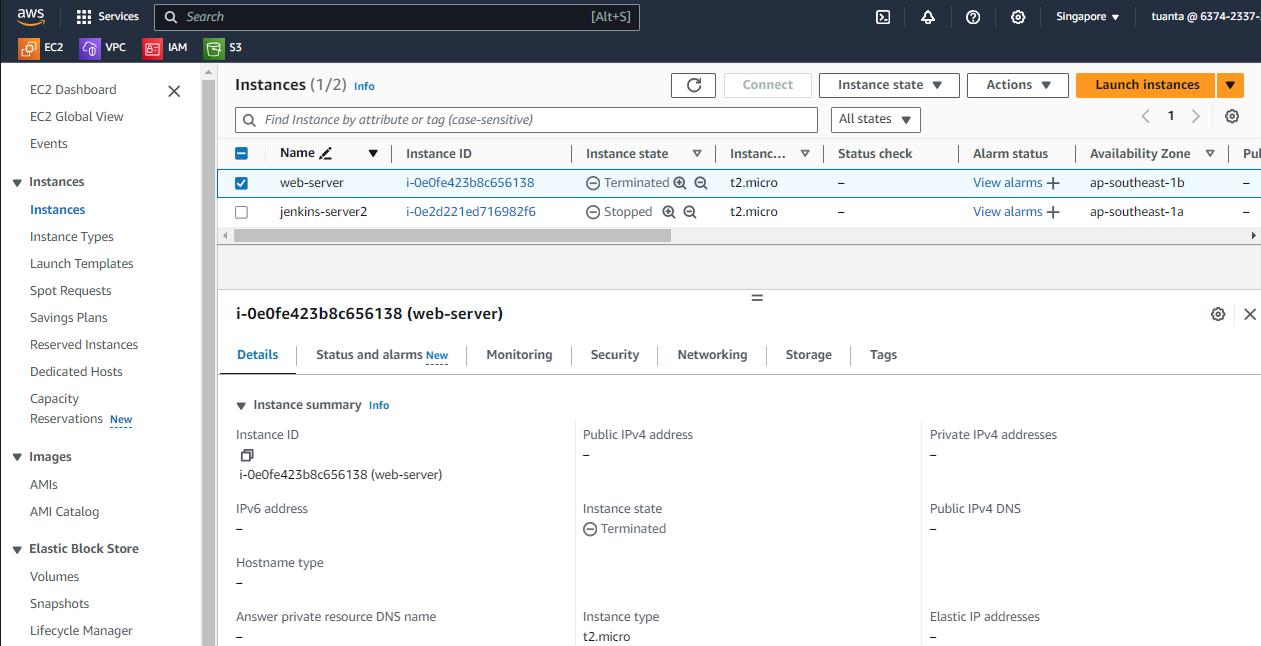Switch to the Monitoring tab
The width and height of the screenshot is (1261, 646).
pos(519,355)
